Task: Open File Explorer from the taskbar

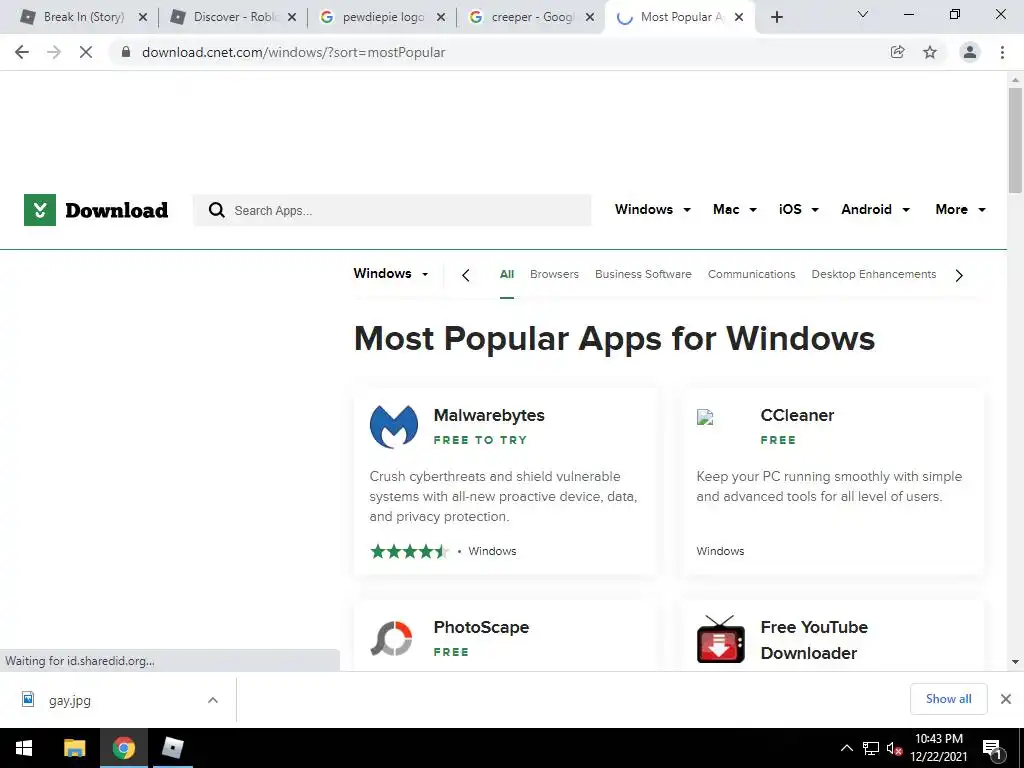Action: [74, 748]
